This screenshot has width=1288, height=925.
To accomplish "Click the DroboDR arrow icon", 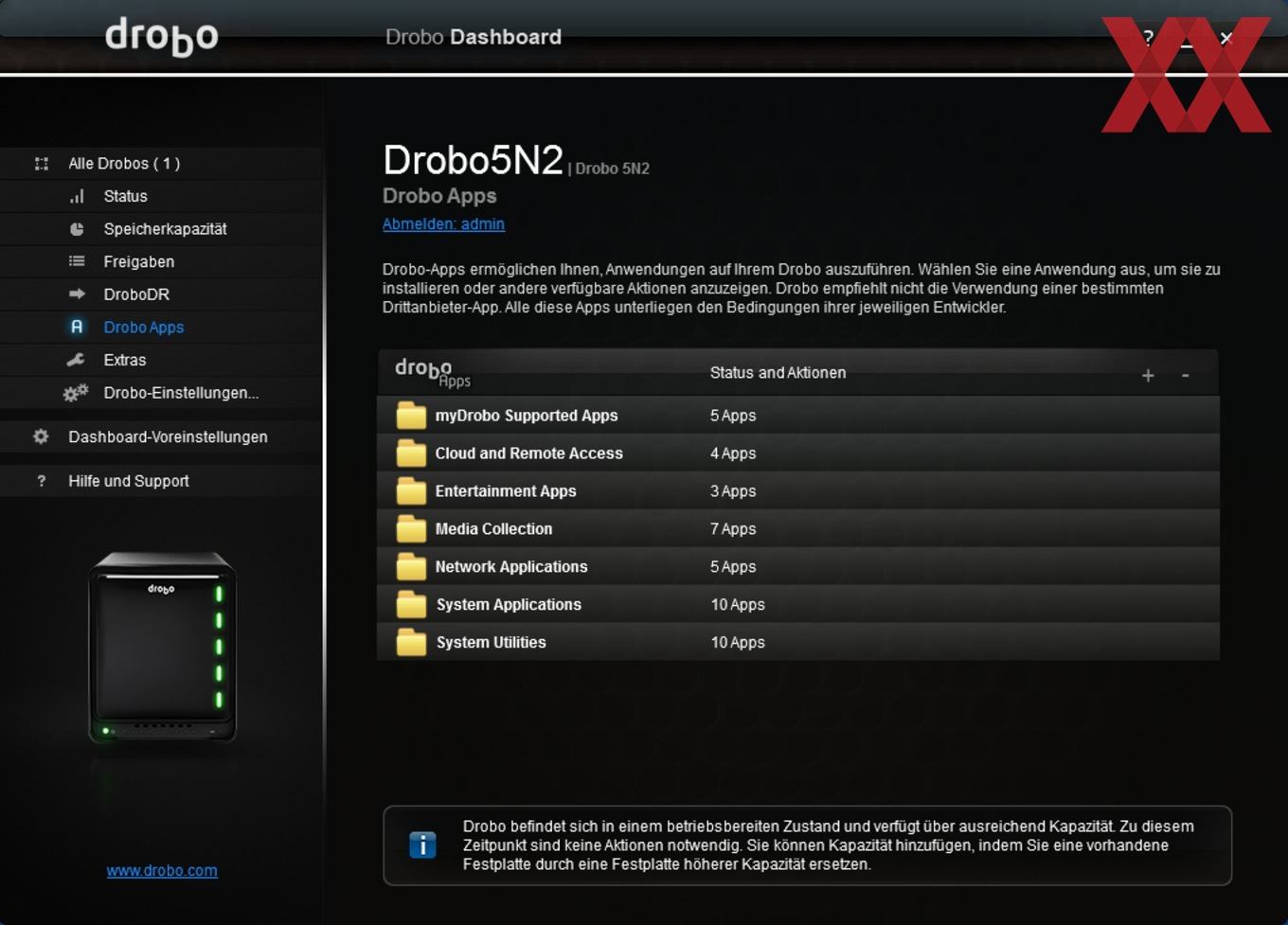I will (77, 294).
